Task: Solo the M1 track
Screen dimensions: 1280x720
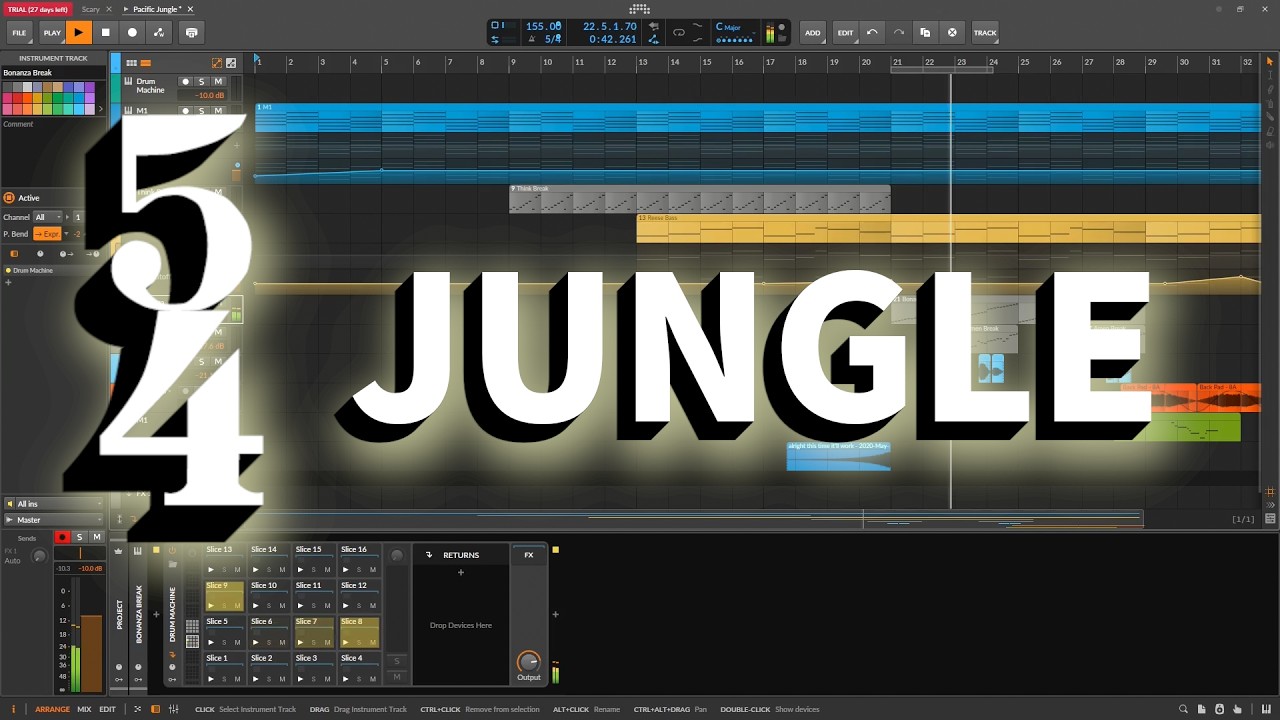Action: click(x=201, y=110)
